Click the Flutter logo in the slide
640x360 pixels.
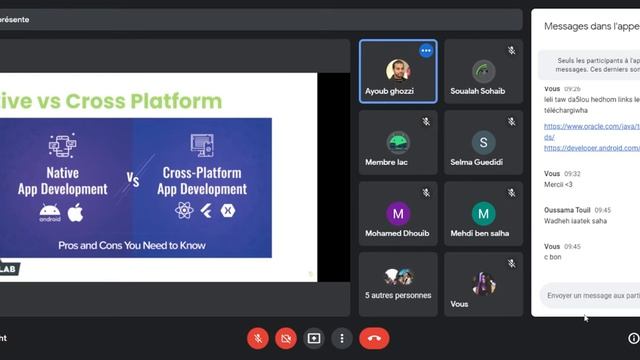click(207, 211)
